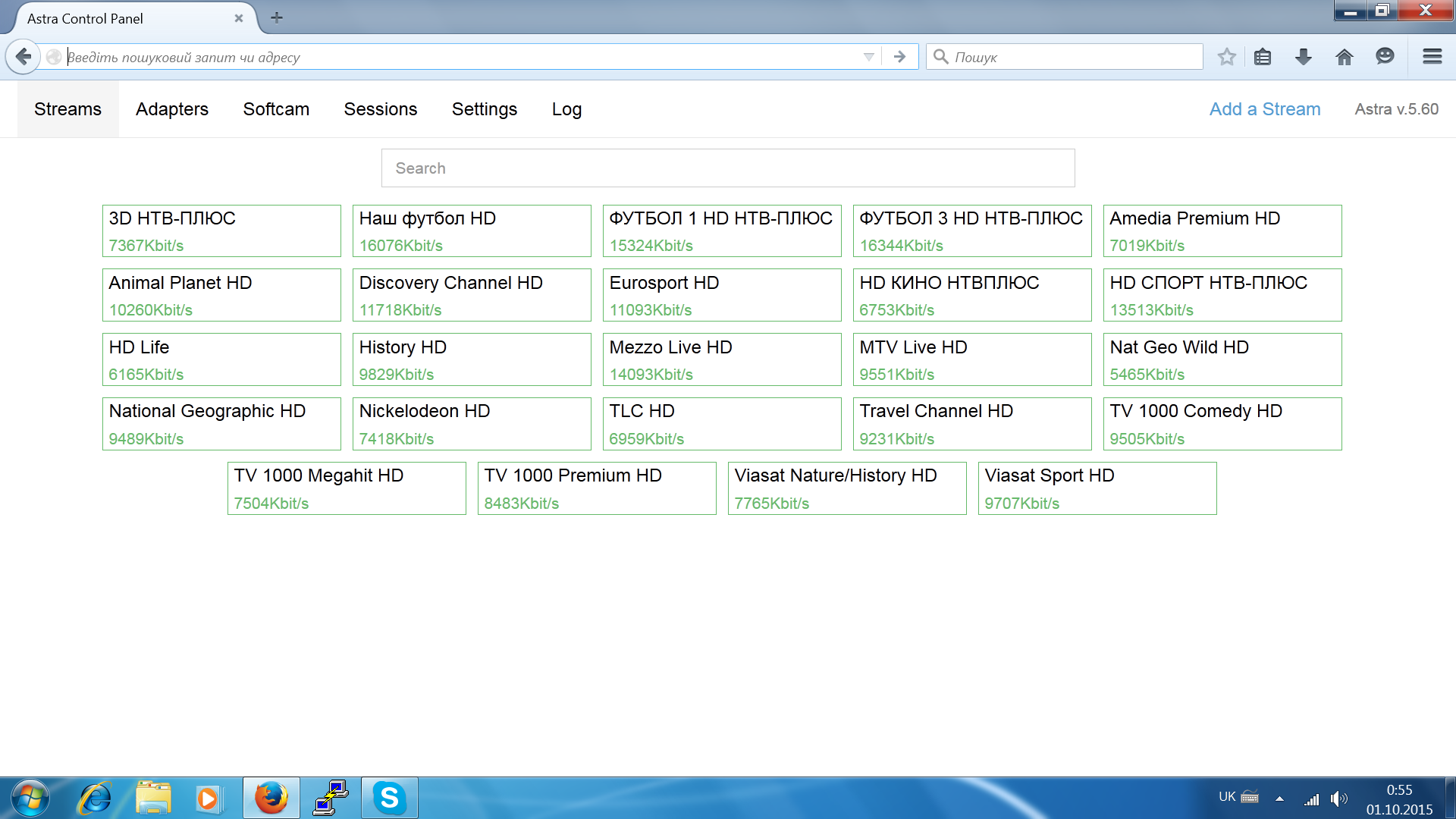
Task: Close the Astra Control Panel tab
Action: pyautogui.click(x=239, y=18)
